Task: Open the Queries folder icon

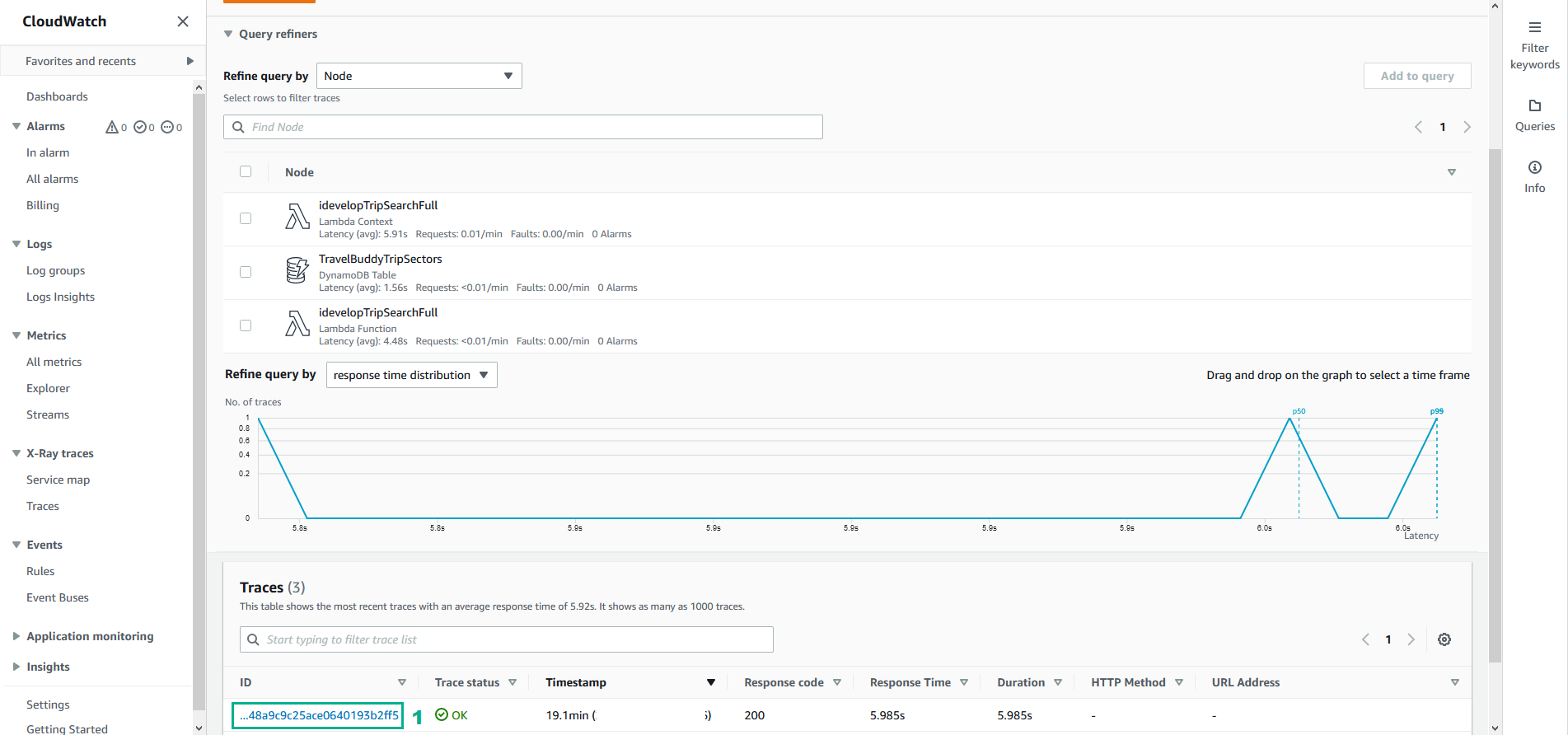Action: (x=1534, y=105)
